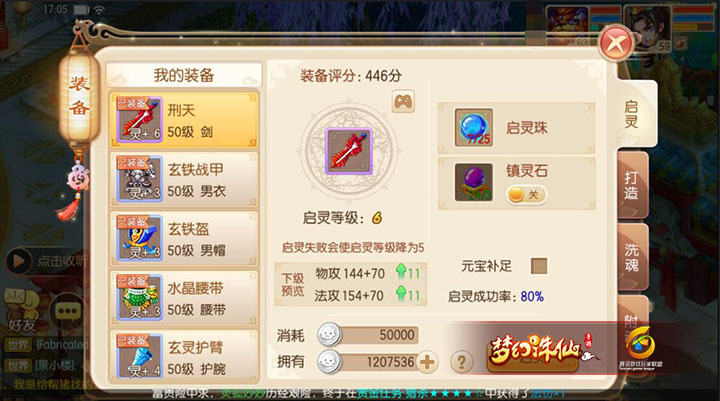The height and width of the screenshot is (401, 720).
Task: Select 玄灵护臂 bracer in equipment list
Action: (x=184, y=357)
